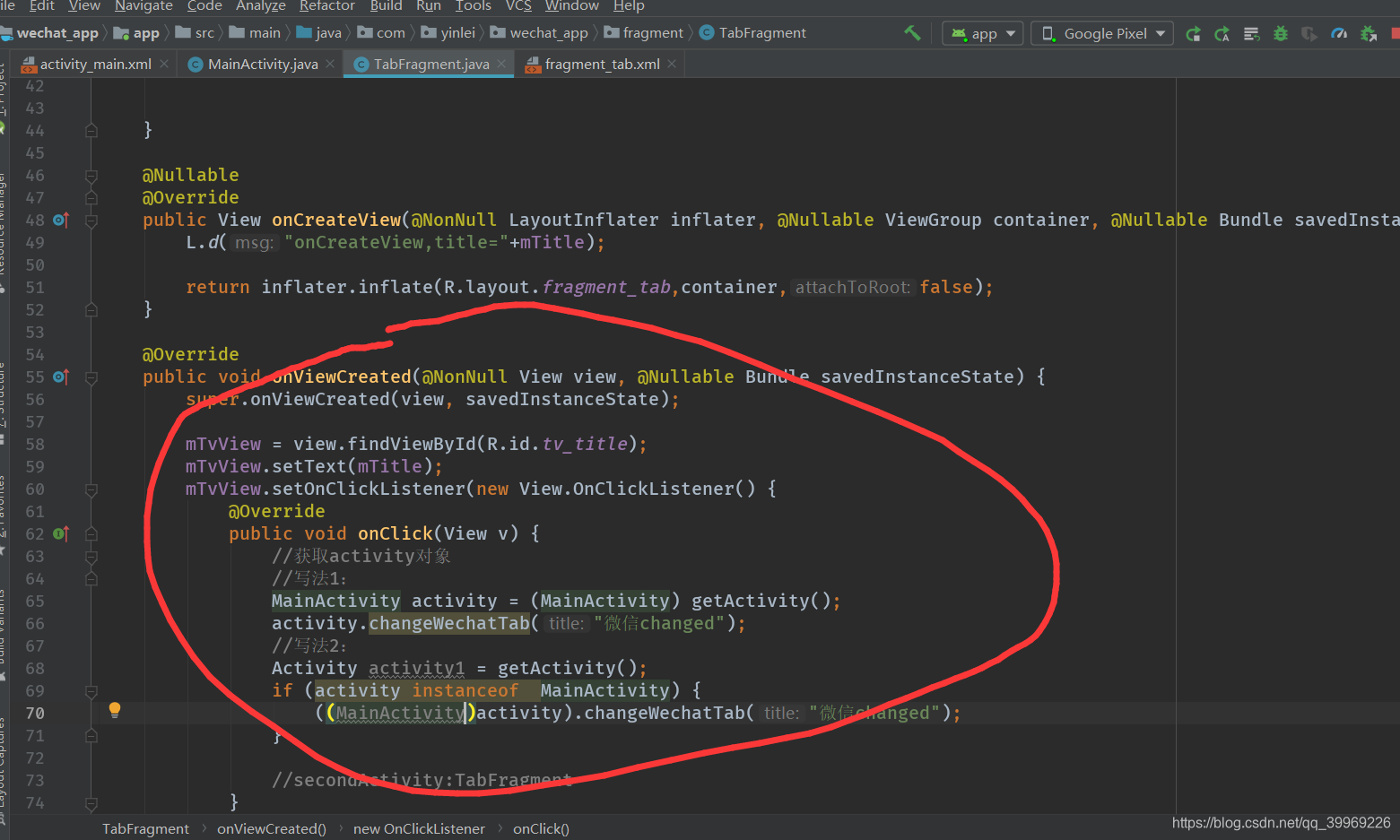Screen dimensions: 1400x840
Task: Open the app run configuration dropdown
Action: point(982,33)
